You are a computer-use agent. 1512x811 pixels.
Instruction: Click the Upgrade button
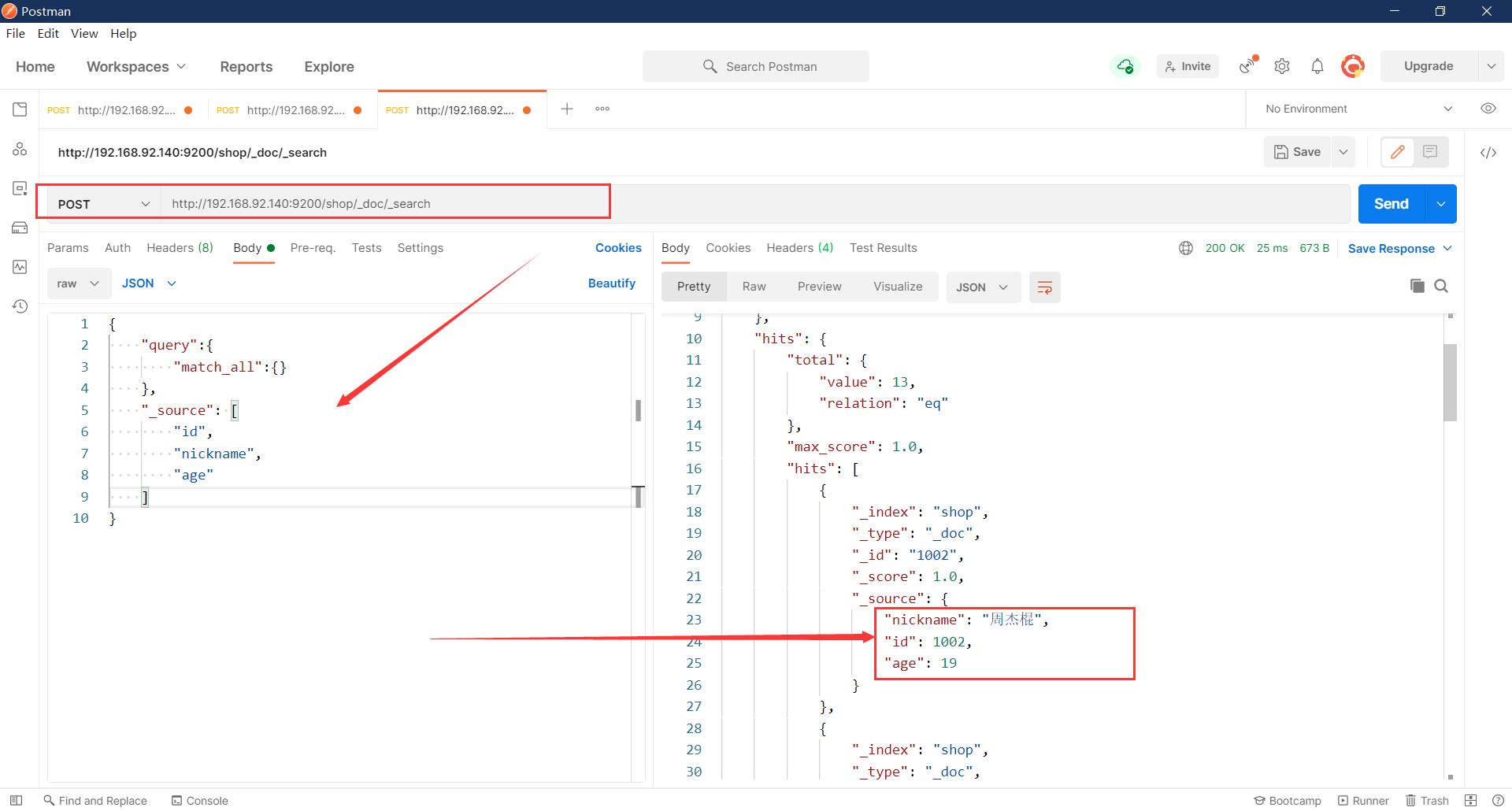1429,66
